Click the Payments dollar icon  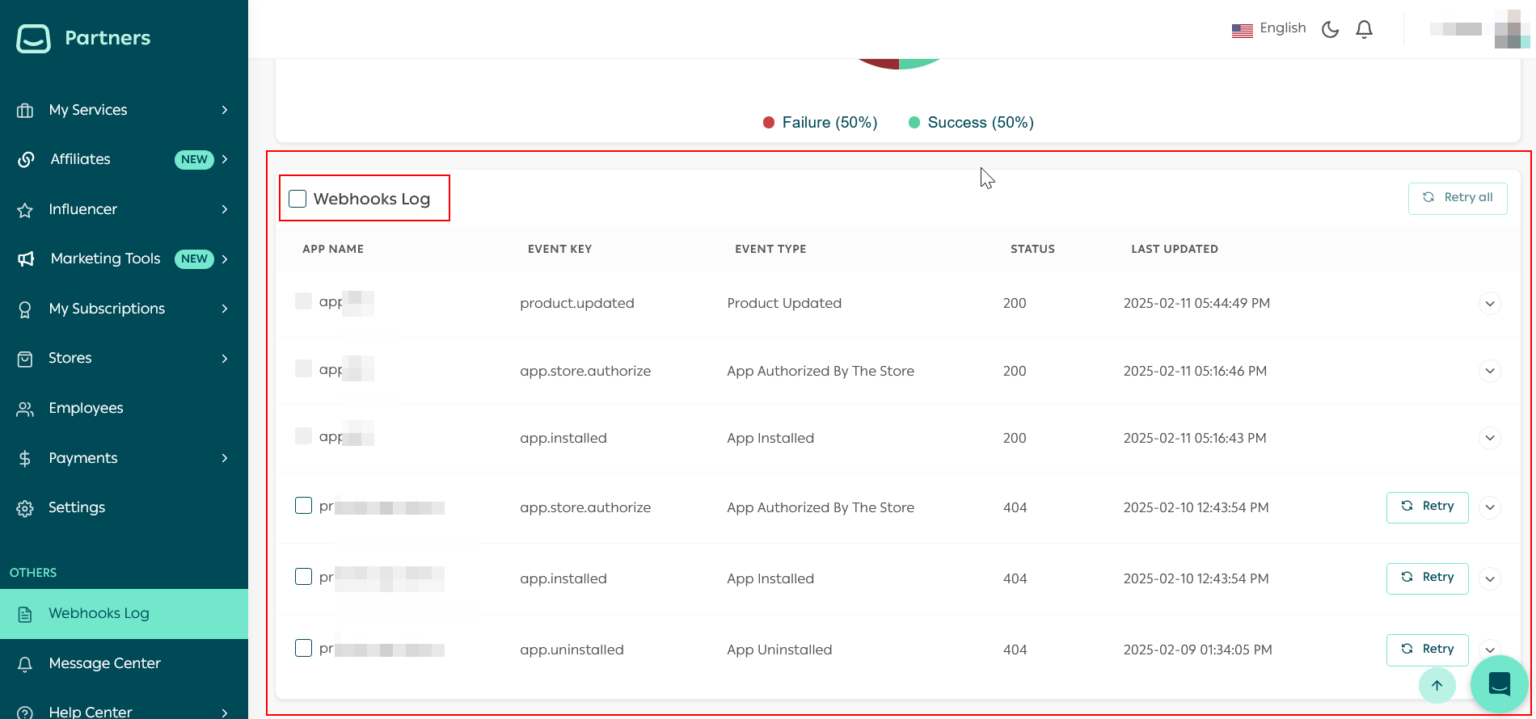tap(25, 458)
